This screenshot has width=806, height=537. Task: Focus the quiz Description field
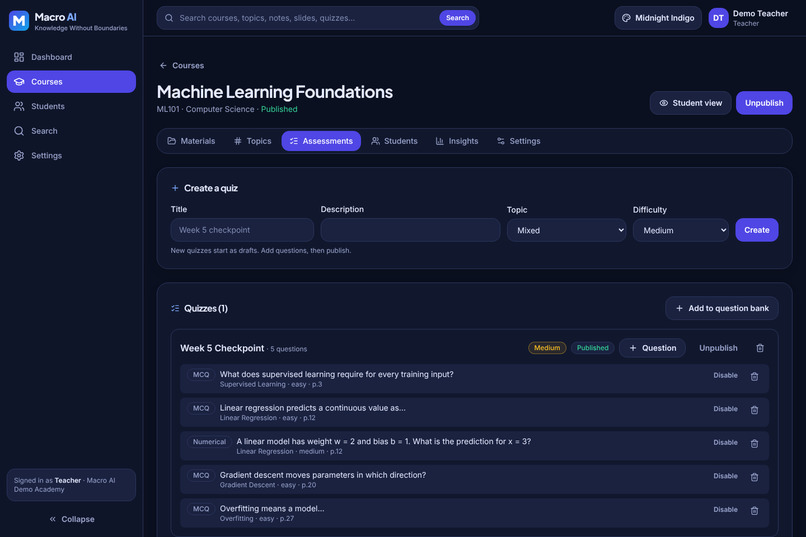pos(410,230)
